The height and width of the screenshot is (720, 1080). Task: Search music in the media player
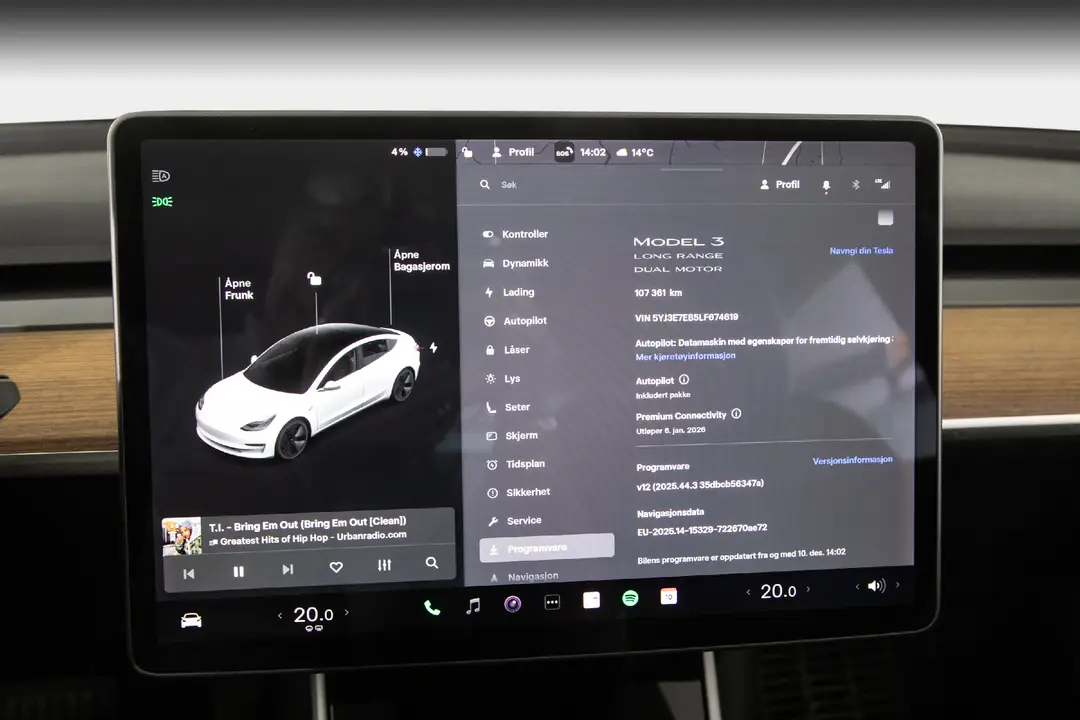click(432, 563)
